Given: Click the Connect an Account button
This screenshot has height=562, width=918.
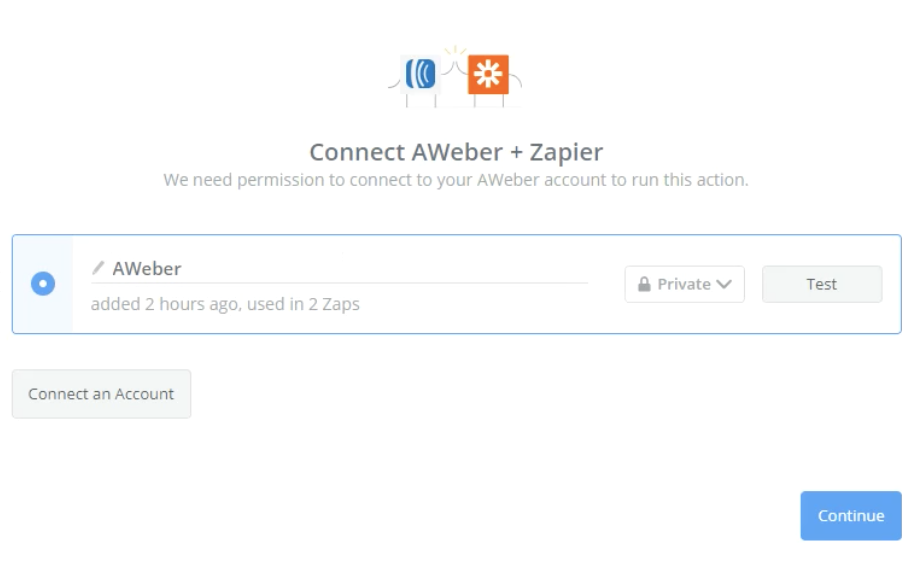Looking at the screenshot, I should [x=101, y=394].
